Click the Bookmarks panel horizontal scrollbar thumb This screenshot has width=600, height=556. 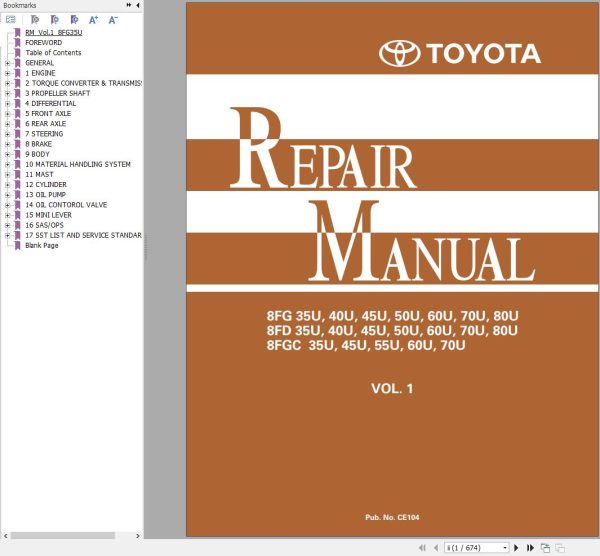pyautogui.click(x=63, y=536)
